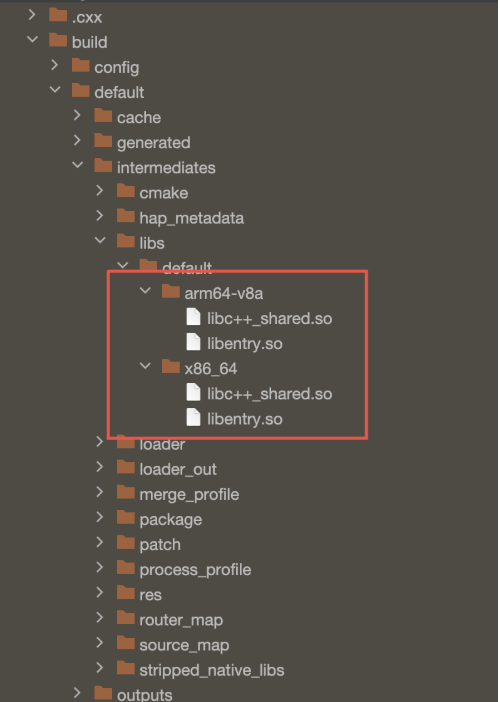Expand the hap_metadata folder chevron
Screen dimensions: 500x702
tap(100, 216)
